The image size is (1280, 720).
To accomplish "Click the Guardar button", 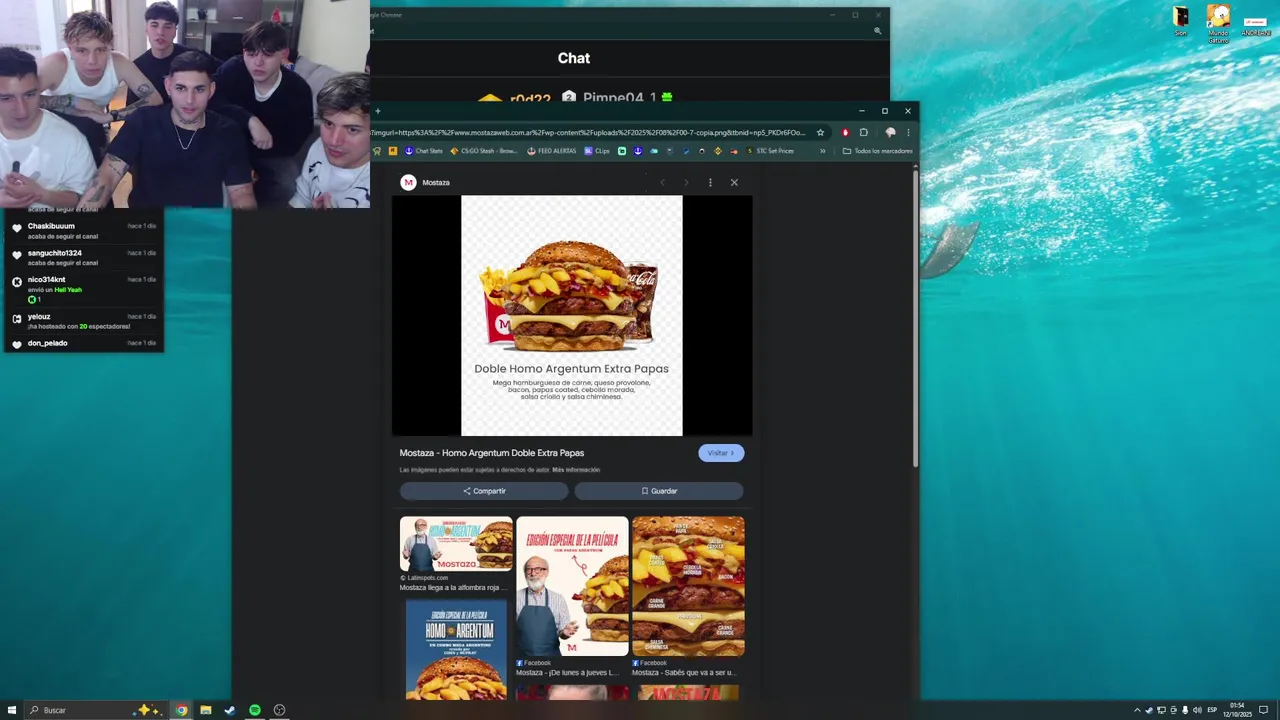I will click(659, 491).
